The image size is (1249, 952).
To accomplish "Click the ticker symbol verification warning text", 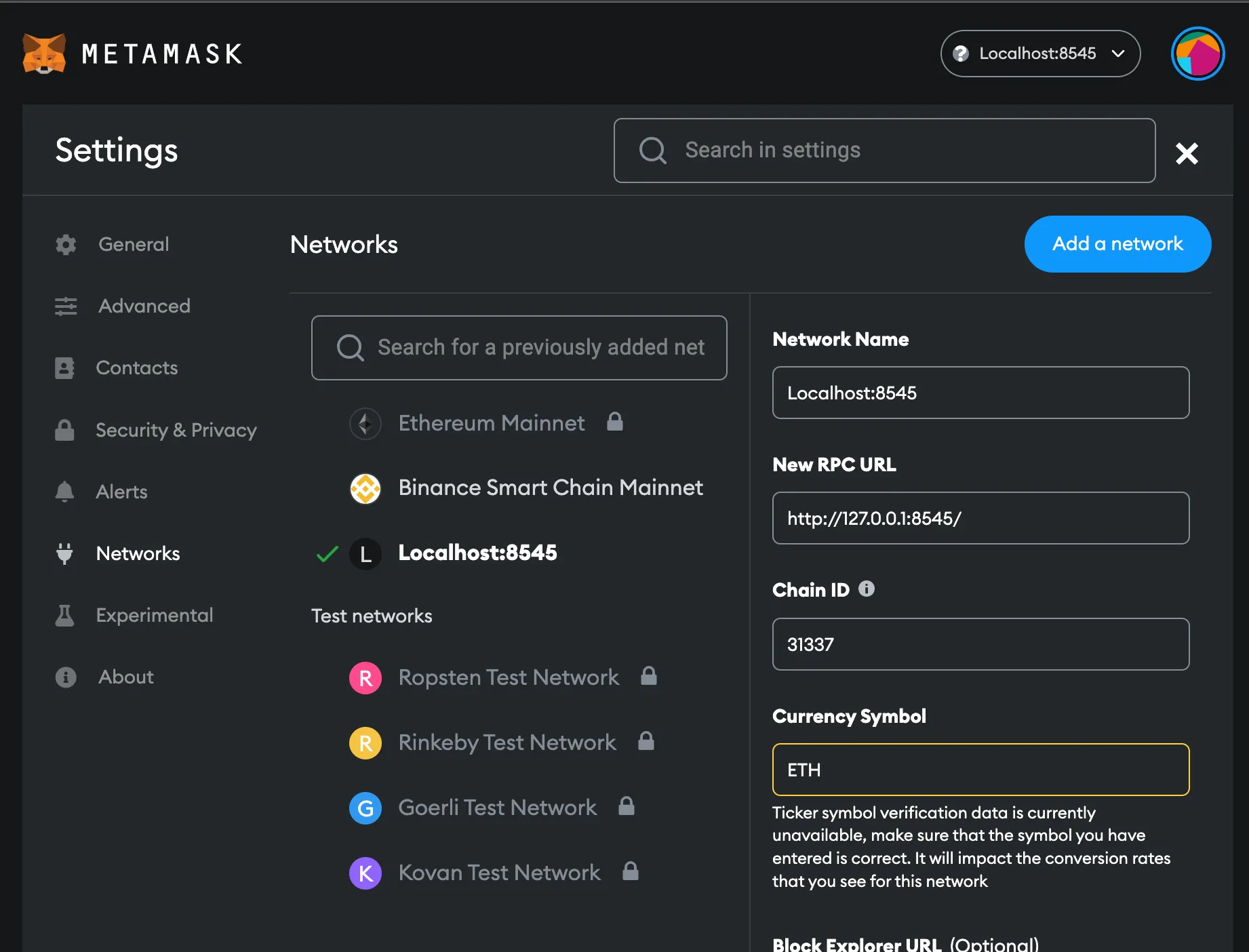I will click(x=971, y=847).
